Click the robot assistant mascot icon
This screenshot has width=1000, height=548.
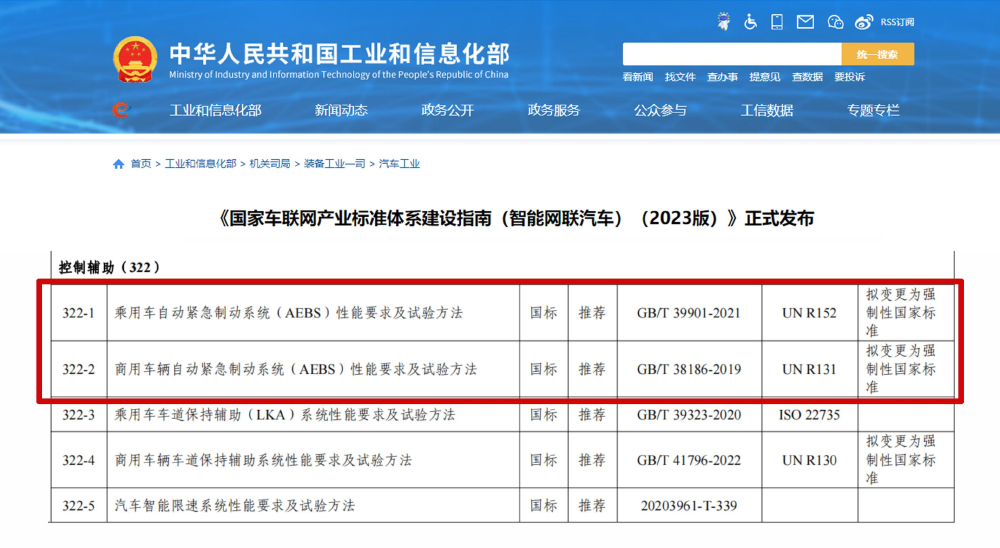723,22
